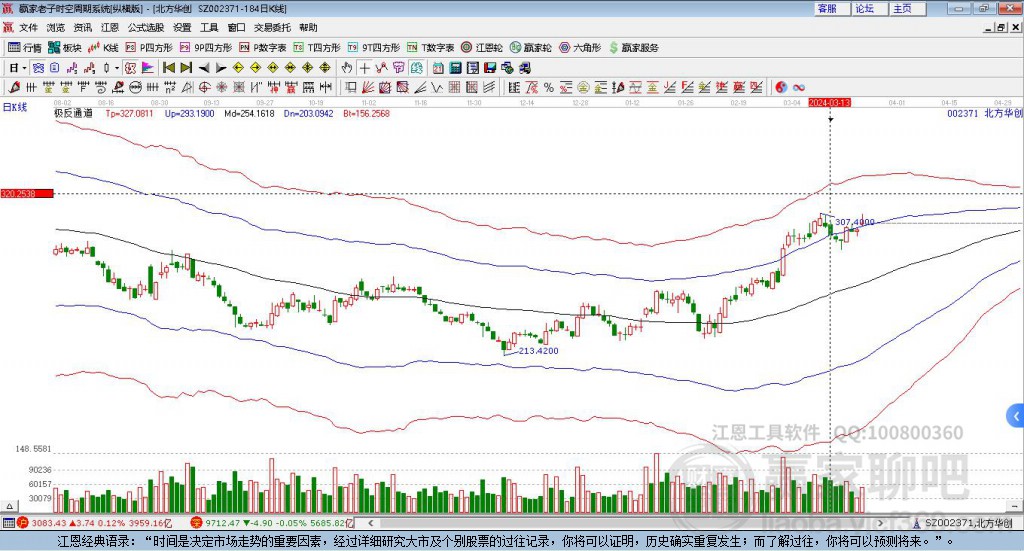This screenshot has width=1024, height=551.
Task: Open the 公式选股 menu
Action: [x=146, y=27]
